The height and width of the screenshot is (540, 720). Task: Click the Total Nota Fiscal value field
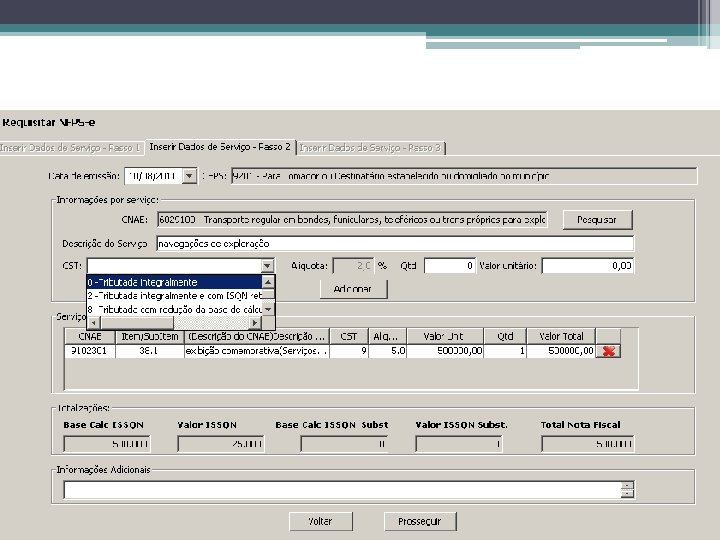(x=588, y=444)
